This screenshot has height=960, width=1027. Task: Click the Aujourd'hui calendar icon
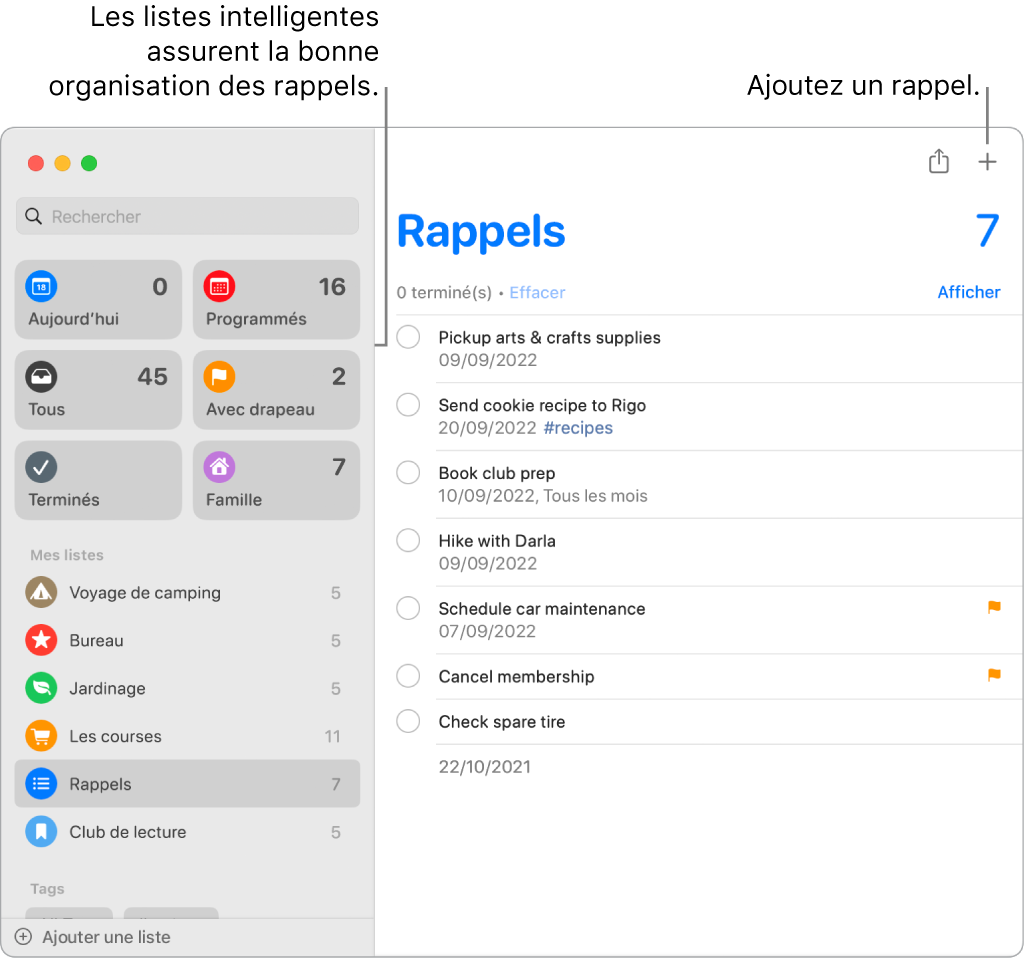41,287
